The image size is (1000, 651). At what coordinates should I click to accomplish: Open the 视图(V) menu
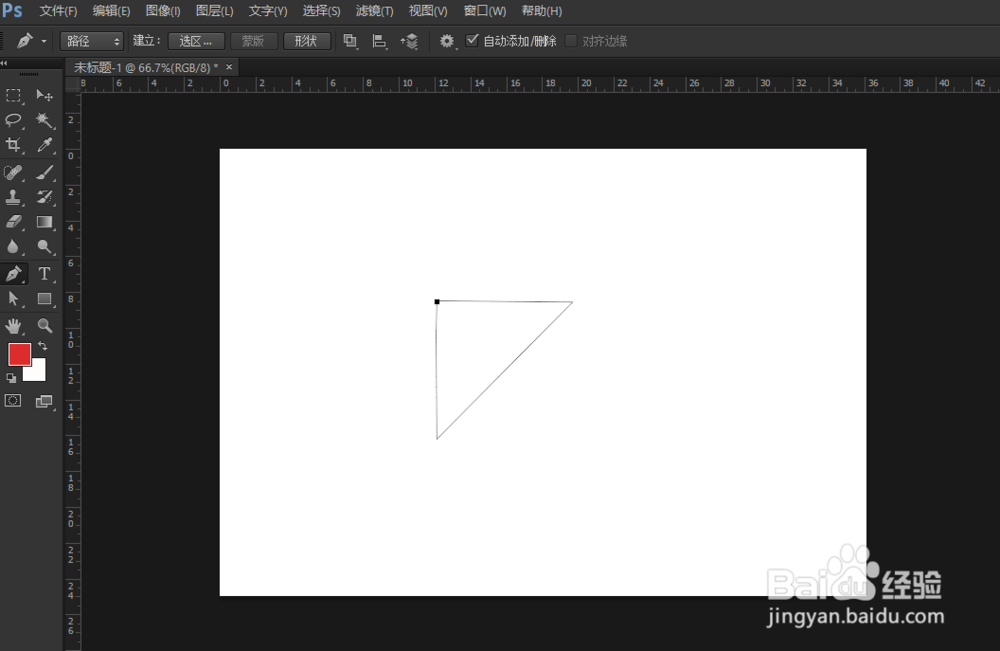428,11
